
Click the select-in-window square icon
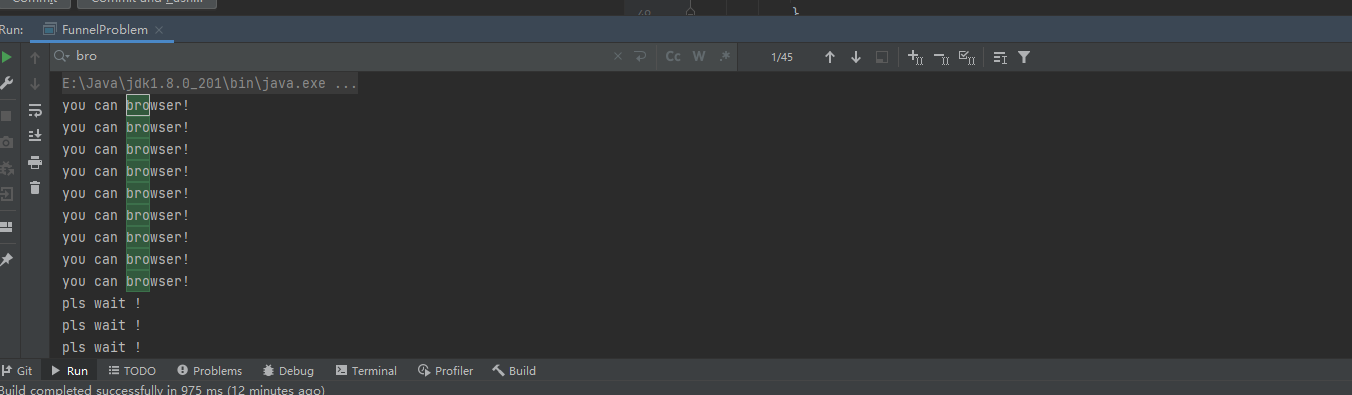(882, 57)
